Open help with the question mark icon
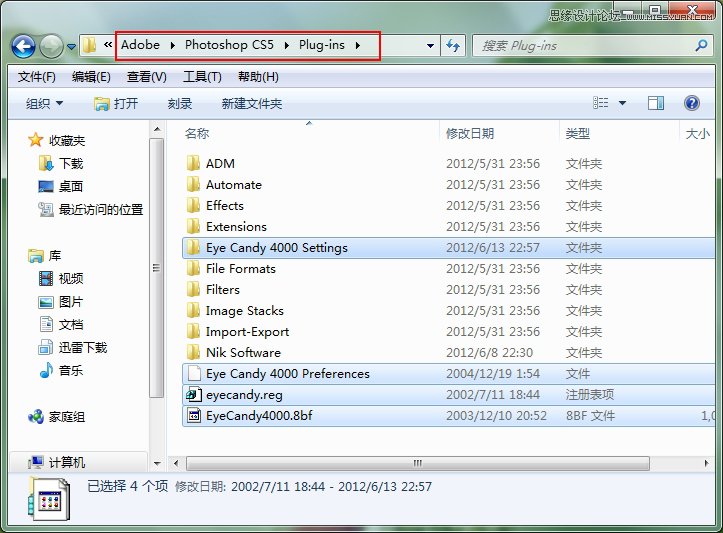 (x=692, y=103)
